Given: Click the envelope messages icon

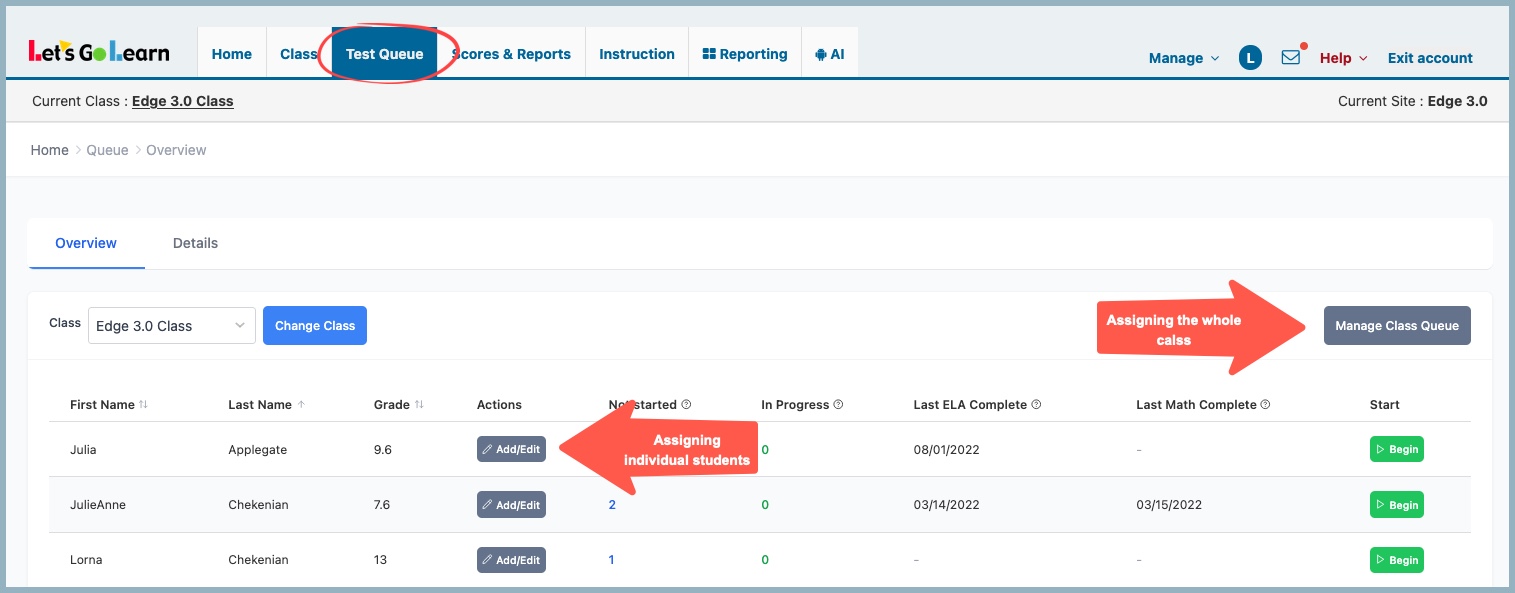Looking at the screenshot, I should point(1290,57).
